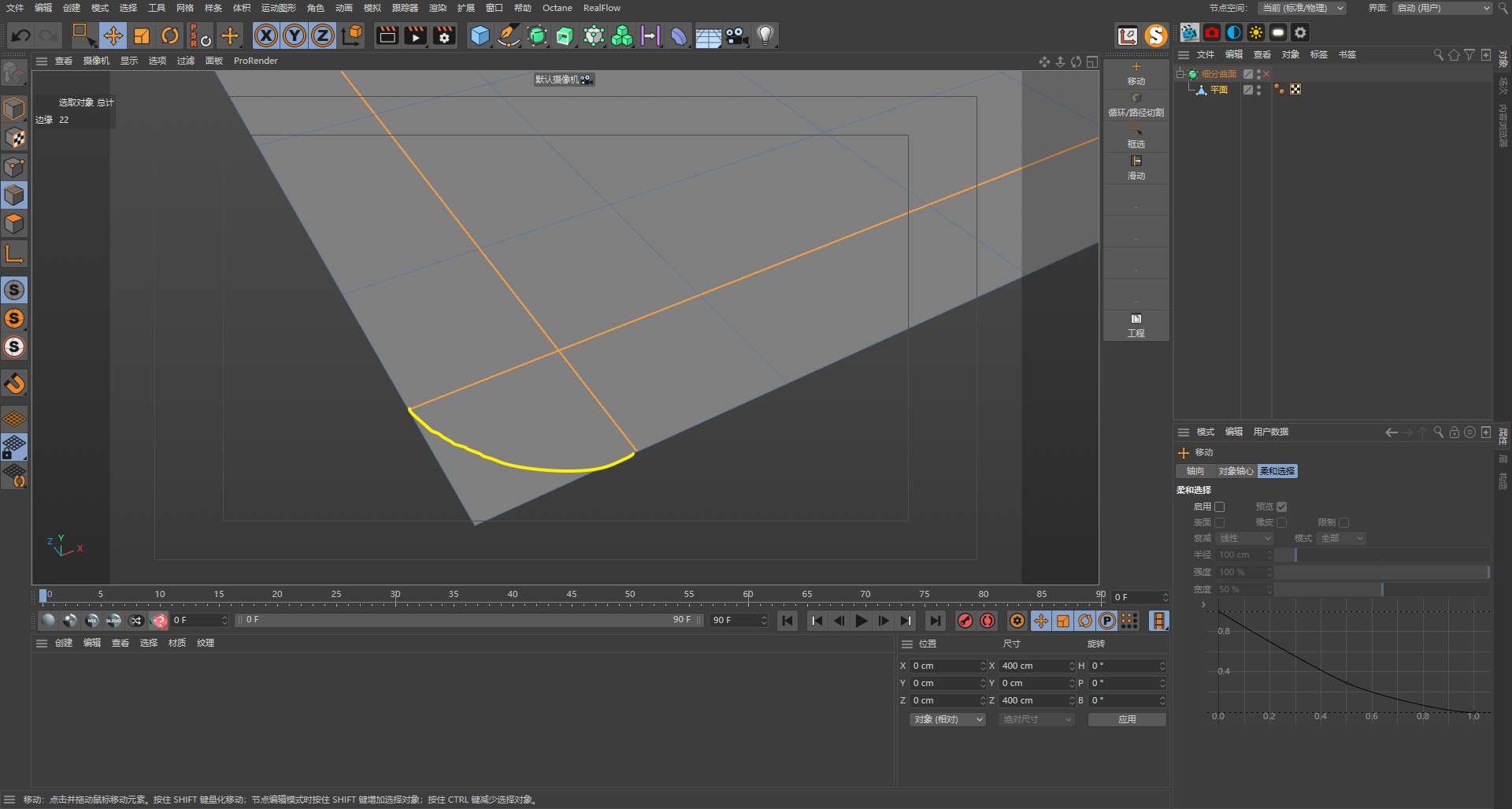Click the Light bulb icon

(765, 35)
